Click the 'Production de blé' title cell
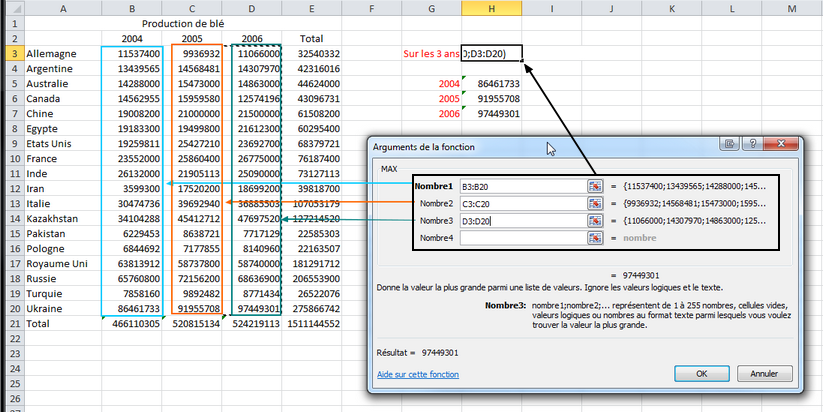 pos(184,23)
